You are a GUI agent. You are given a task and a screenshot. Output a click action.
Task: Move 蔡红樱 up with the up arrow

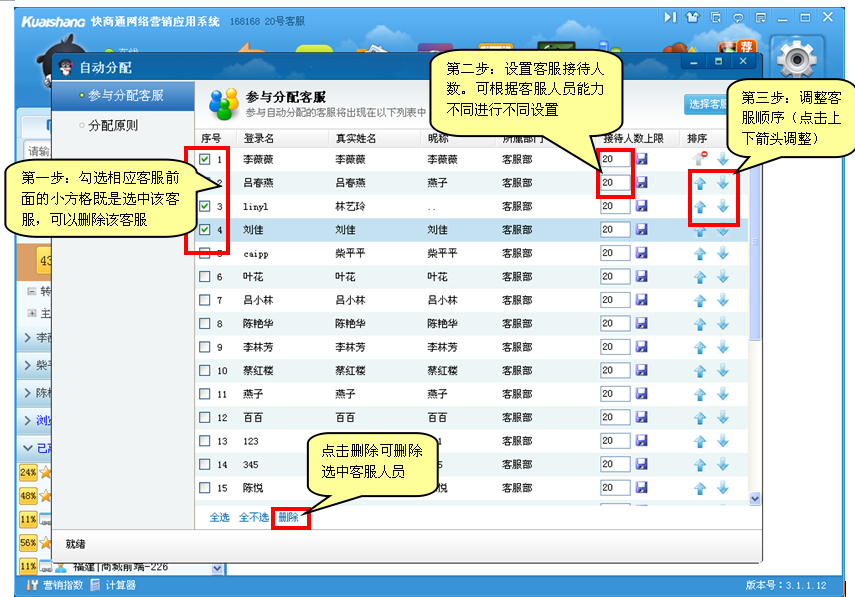[x=700, y=370]
